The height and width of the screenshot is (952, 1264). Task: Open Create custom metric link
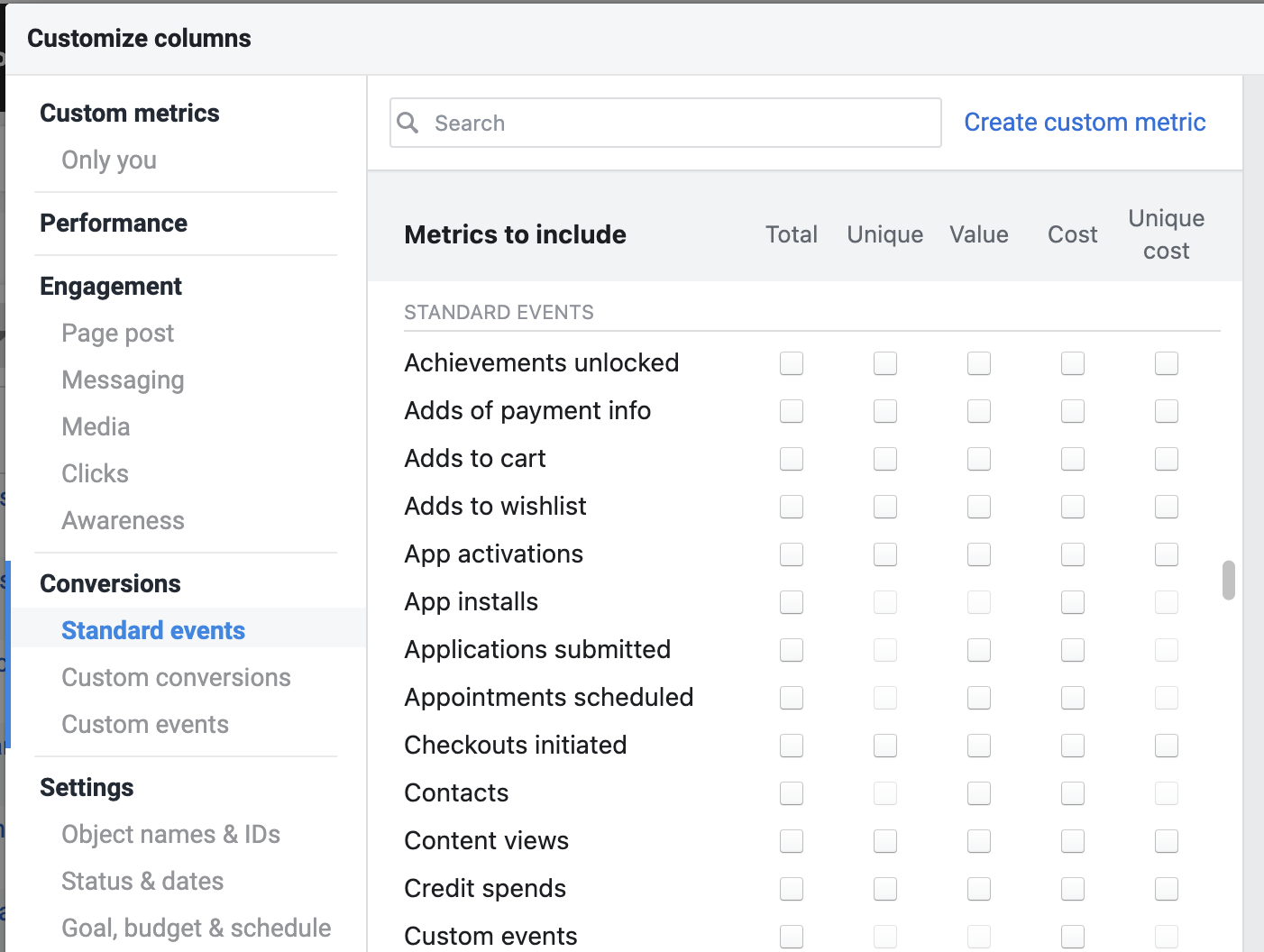pos(1085,123)
